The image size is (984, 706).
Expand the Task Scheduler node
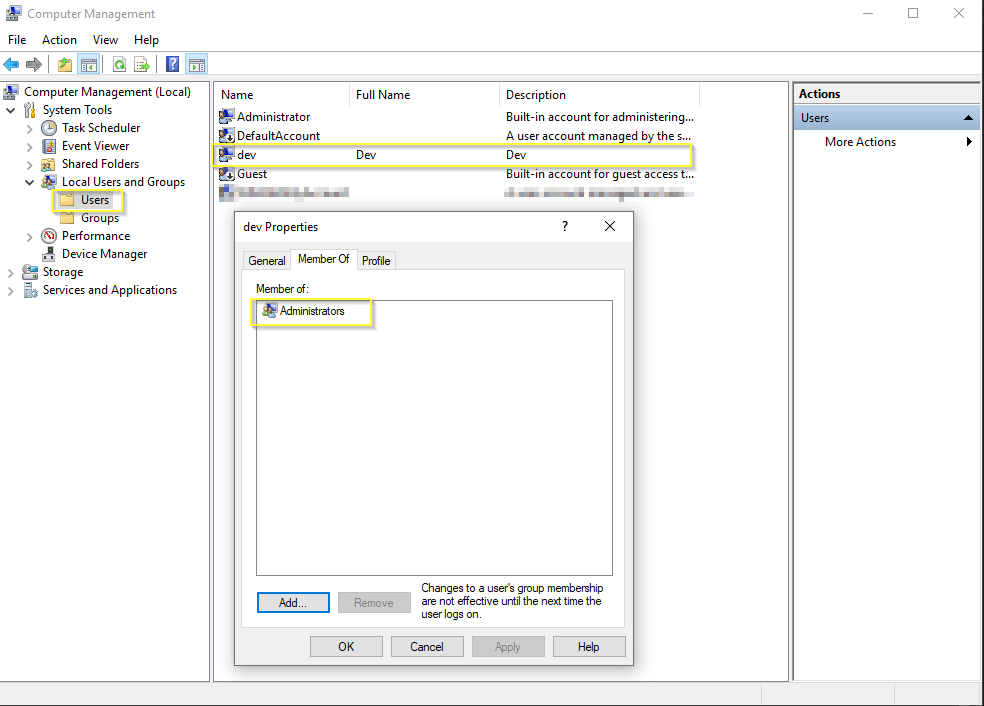(29, 129)
